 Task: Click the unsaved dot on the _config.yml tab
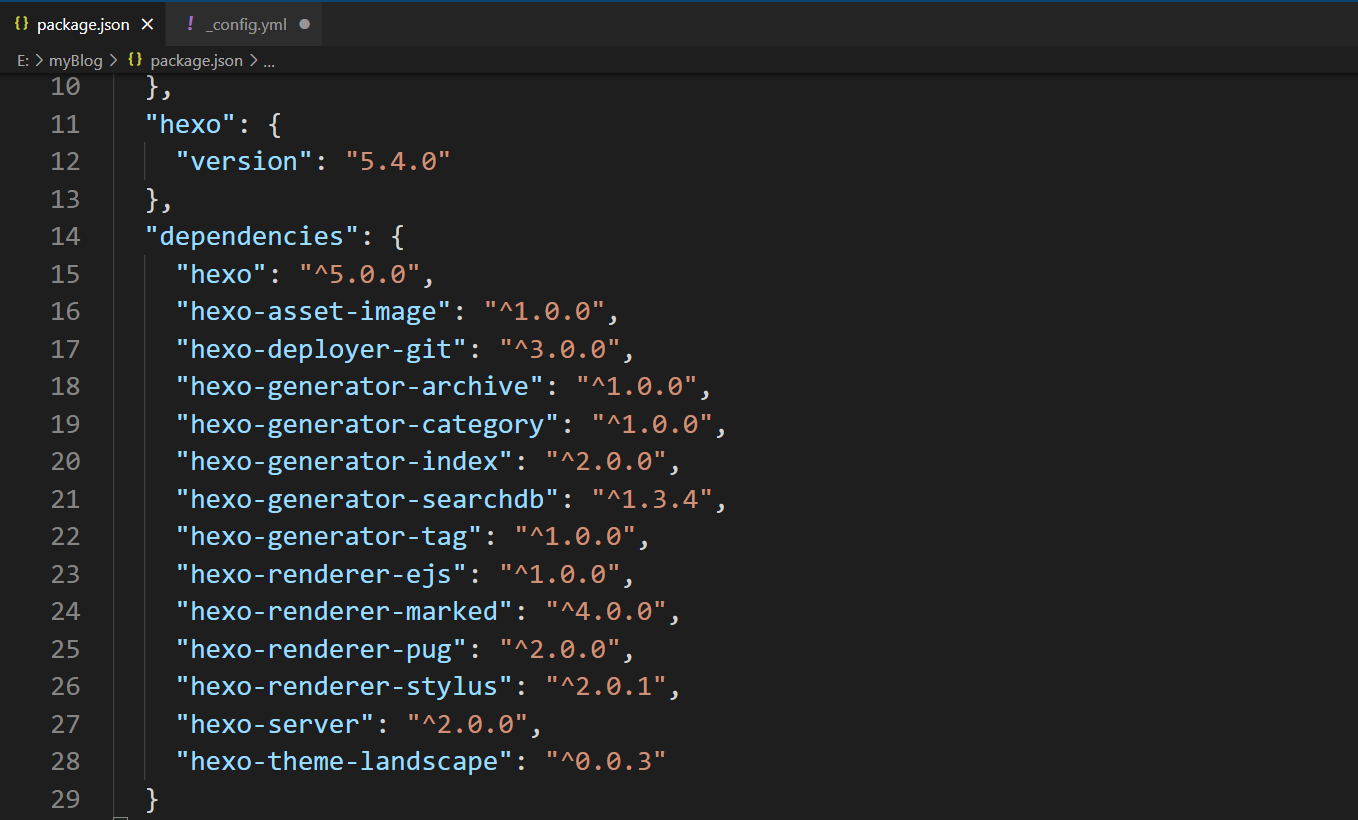(x=304, y=24)
